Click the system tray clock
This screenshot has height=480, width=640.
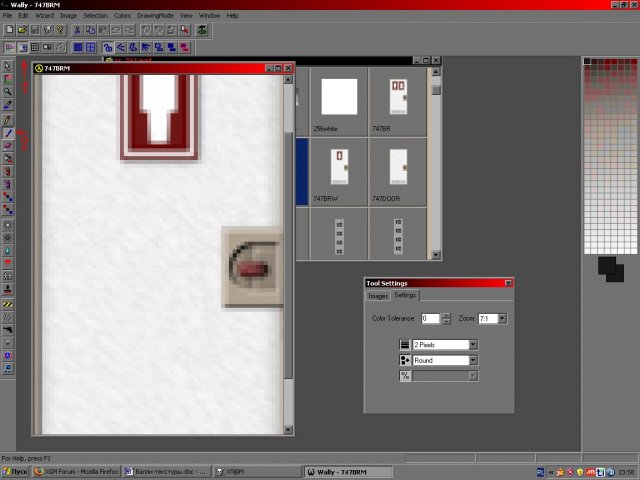pos(626,472)
